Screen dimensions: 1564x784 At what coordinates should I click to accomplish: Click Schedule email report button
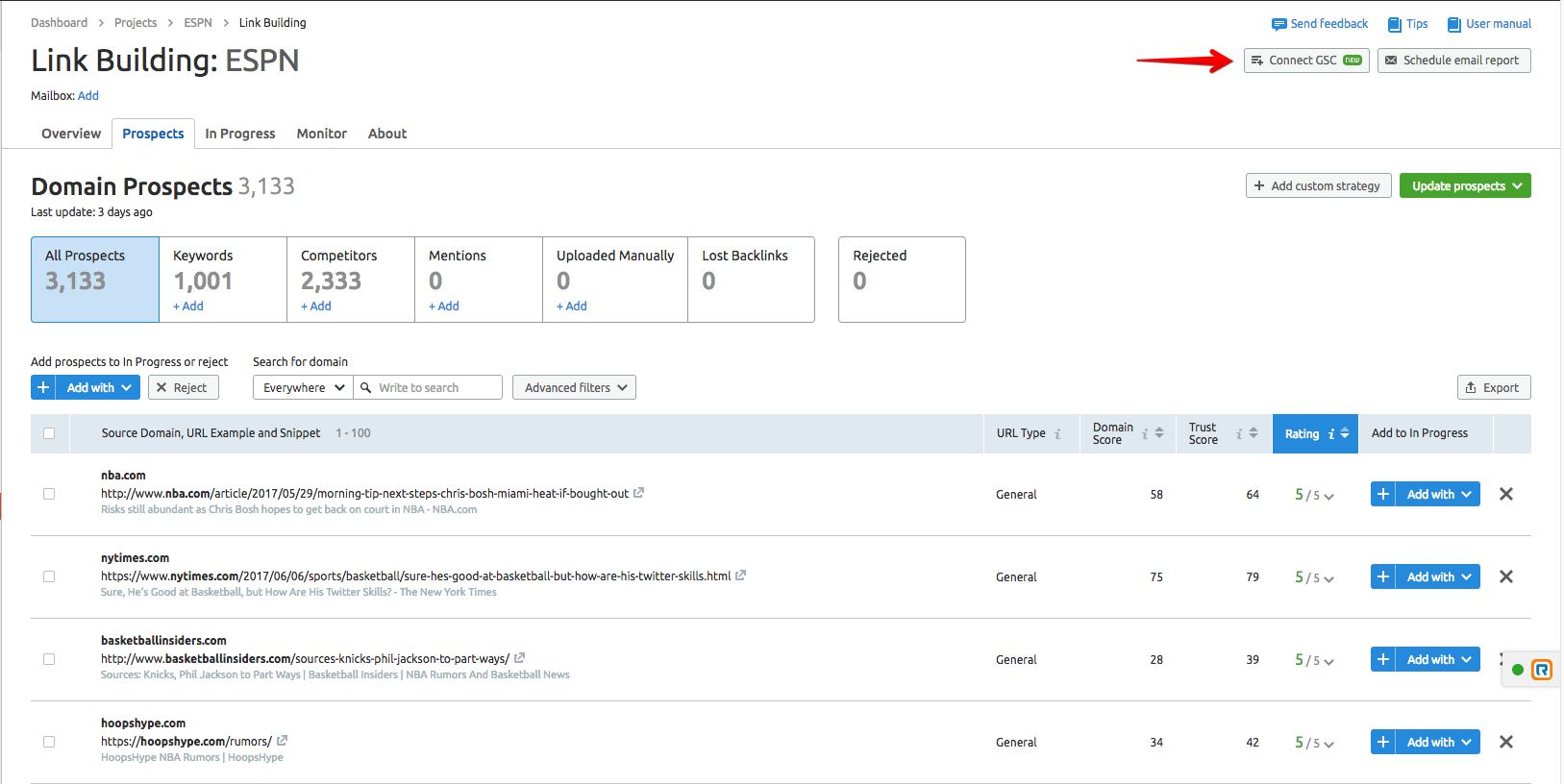(x=1453, y=60)
